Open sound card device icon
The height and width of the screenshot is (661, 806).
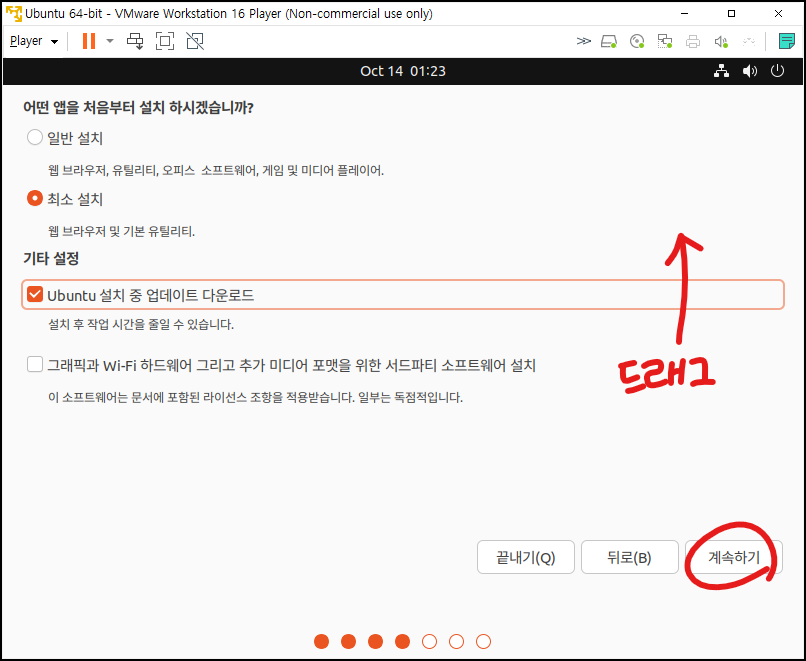(x=721, y=41)
